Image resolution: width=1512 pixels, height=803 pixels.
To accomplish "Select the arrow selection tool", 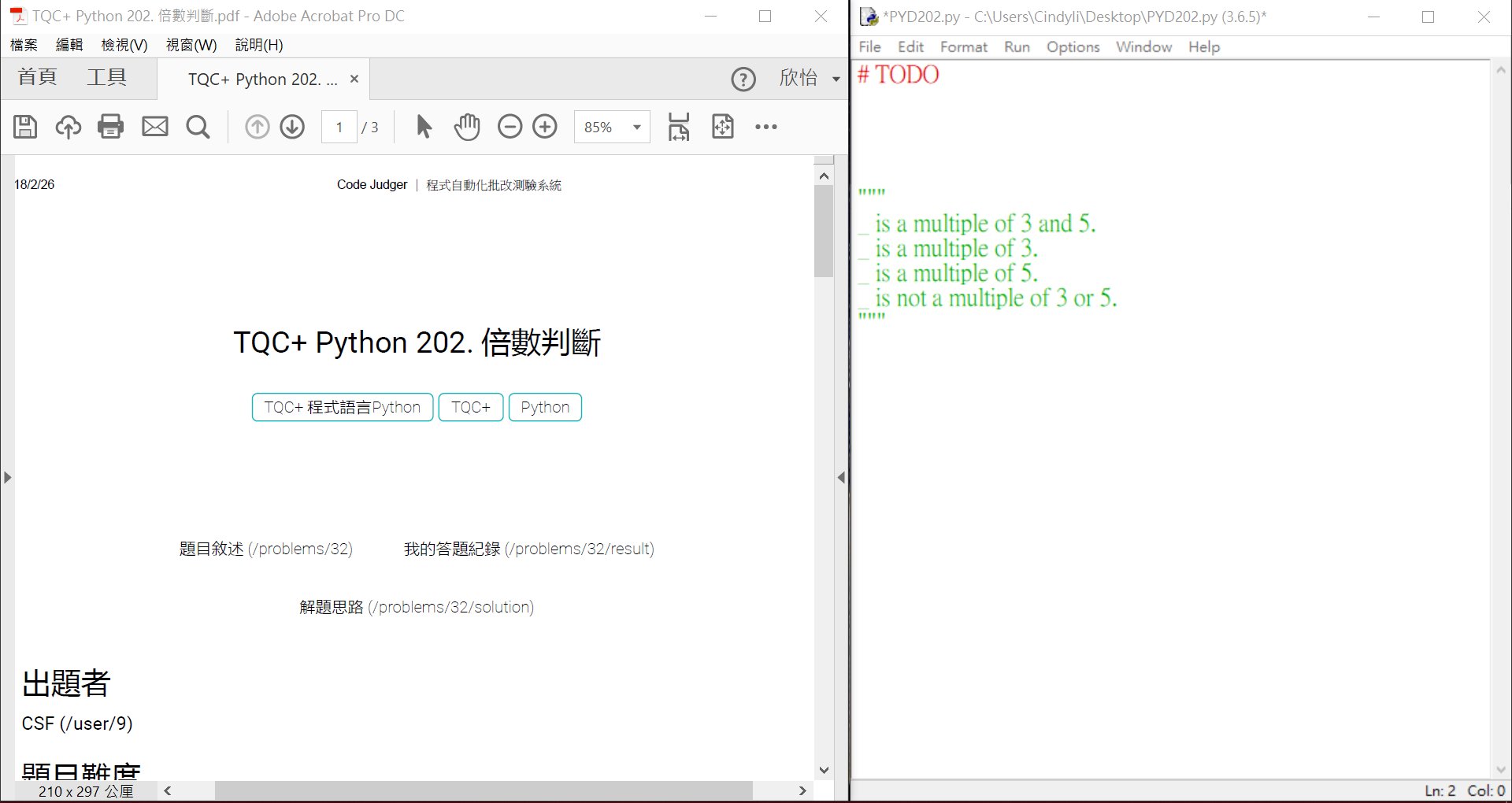I will pos(424,127).
